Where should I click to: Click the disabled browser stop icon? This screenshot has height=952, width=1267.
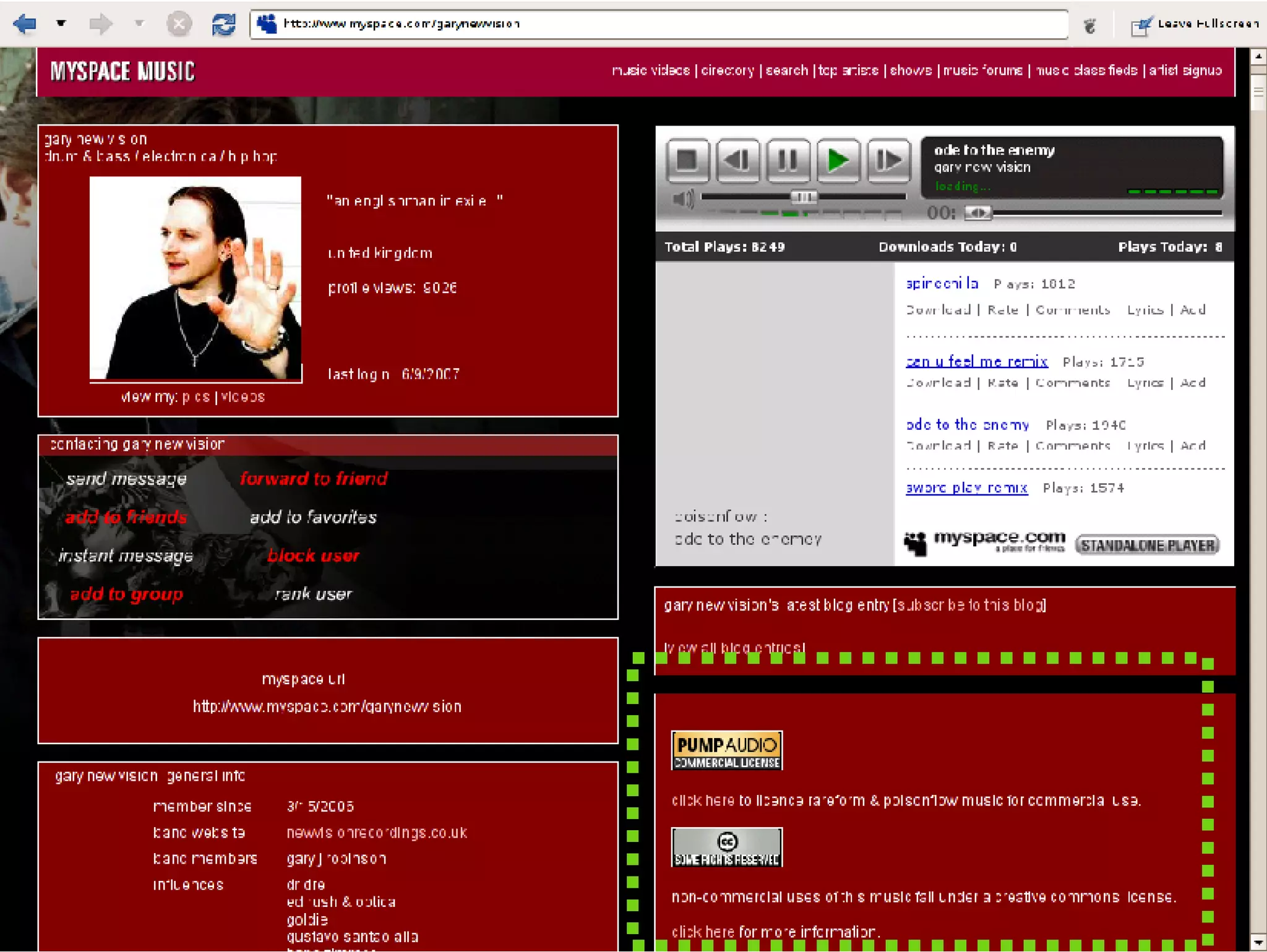pyautogui.click(x=179, y=24)
